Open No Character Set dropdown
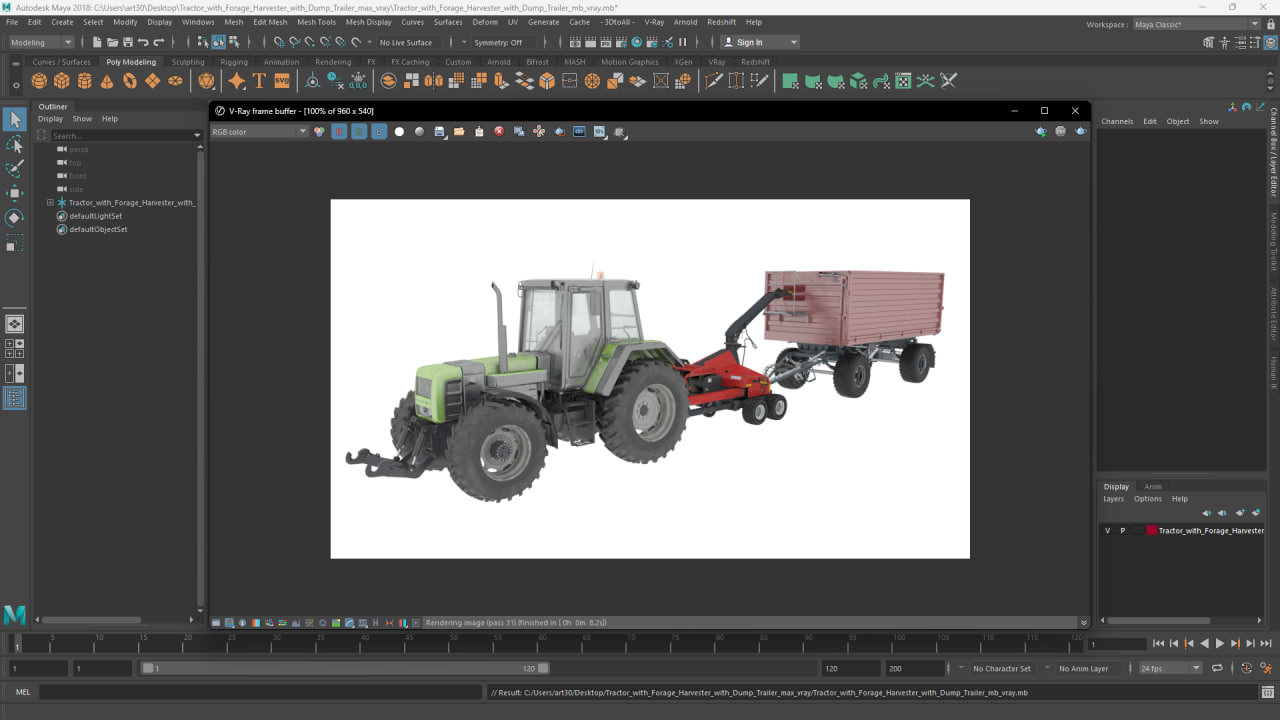Image resolution: width=1280 pixels, height=720 pixels. point(1002,668)
